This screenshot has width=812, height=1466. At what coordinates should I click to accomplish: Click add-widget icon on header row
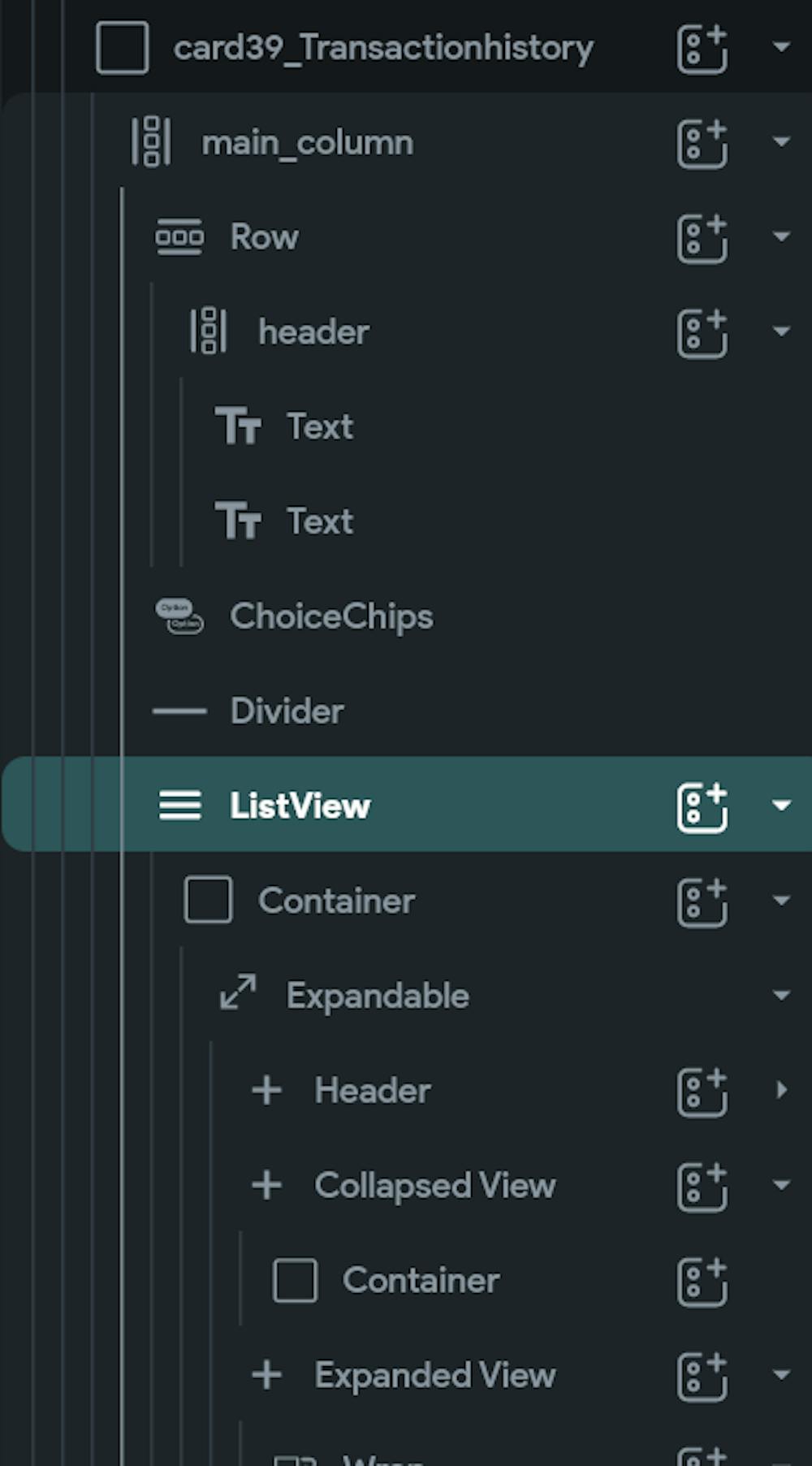pos(702,333)
